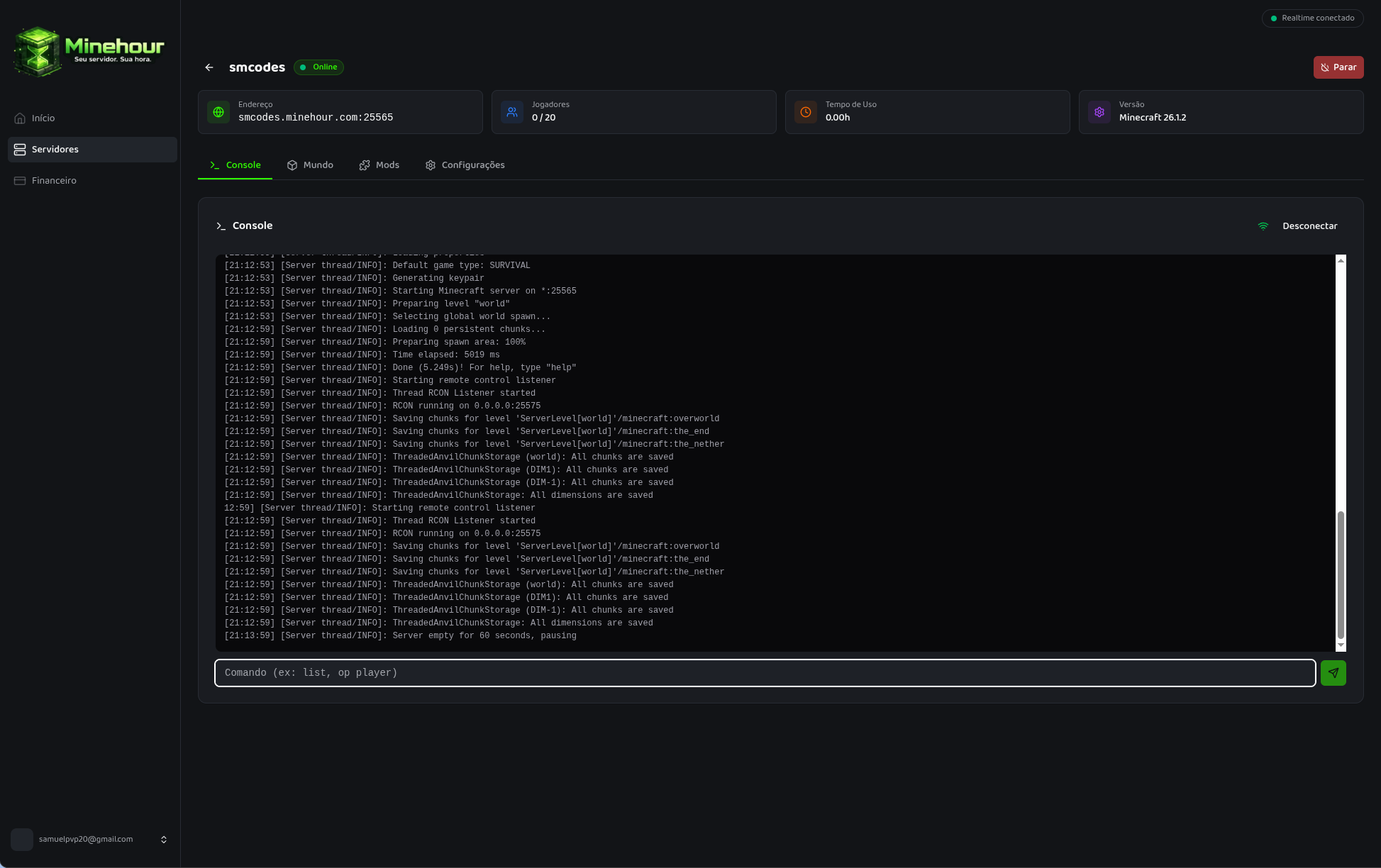Click the user avatar in sidebar

point(22,840)
